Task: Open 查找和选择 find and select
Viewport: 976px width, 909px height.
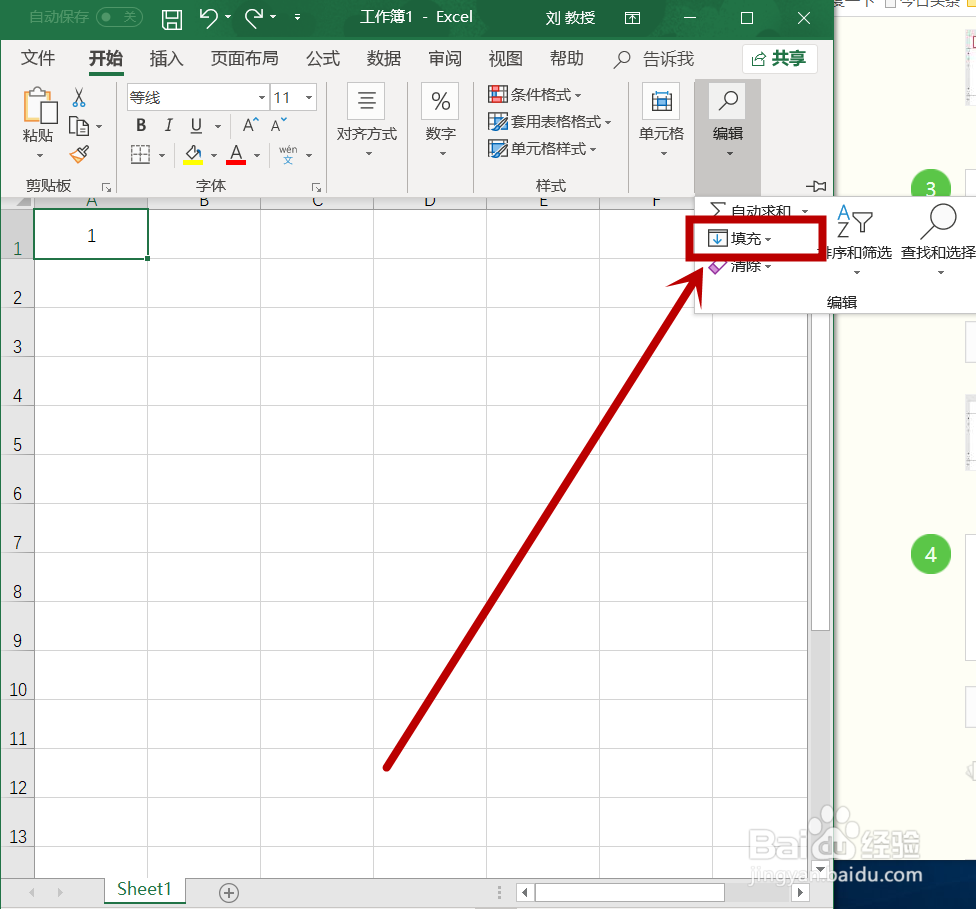Action: coord(939,240)
